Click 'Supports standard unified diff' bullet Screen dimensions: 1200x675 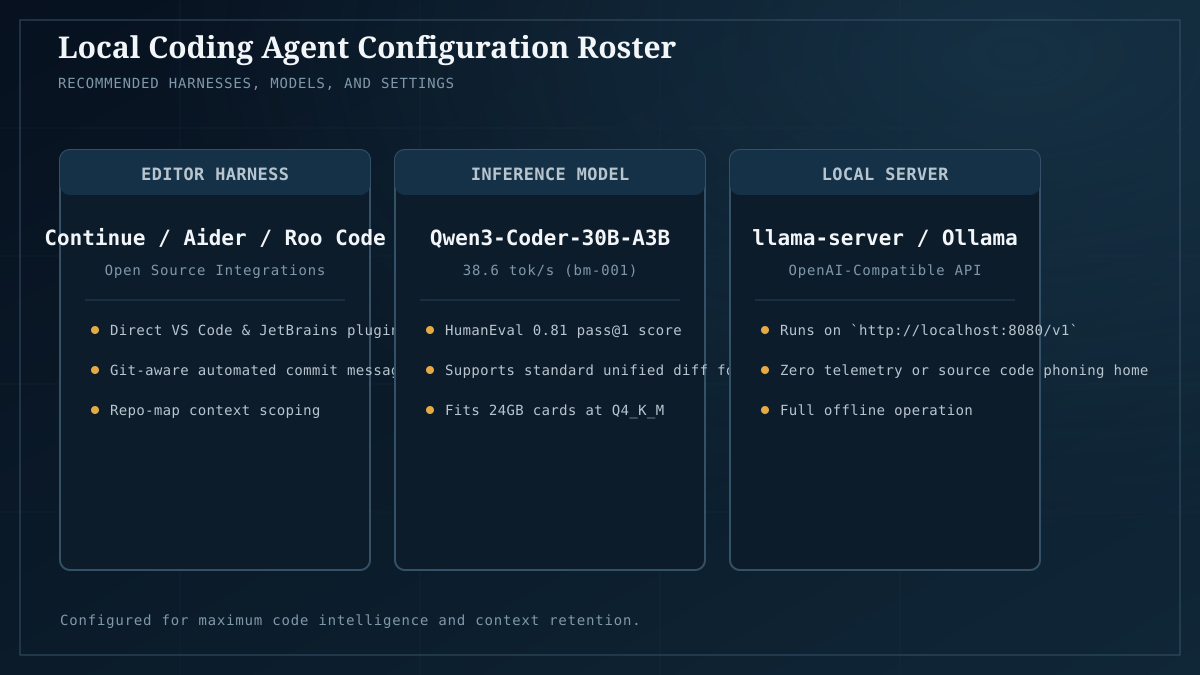(578, 370)
